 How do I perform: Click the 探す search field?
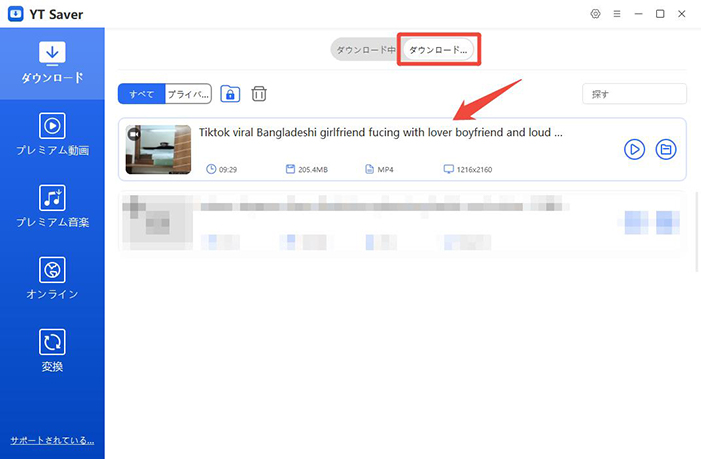pyautogui.click(x=634, y=94)
